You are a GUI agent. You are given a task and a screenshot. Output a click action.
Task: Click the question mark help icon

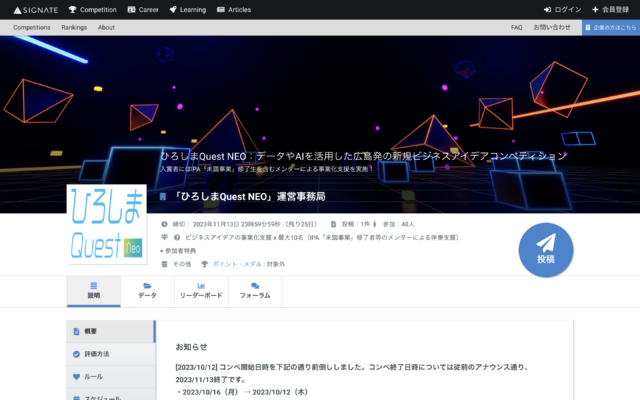[x=177, y=237]
